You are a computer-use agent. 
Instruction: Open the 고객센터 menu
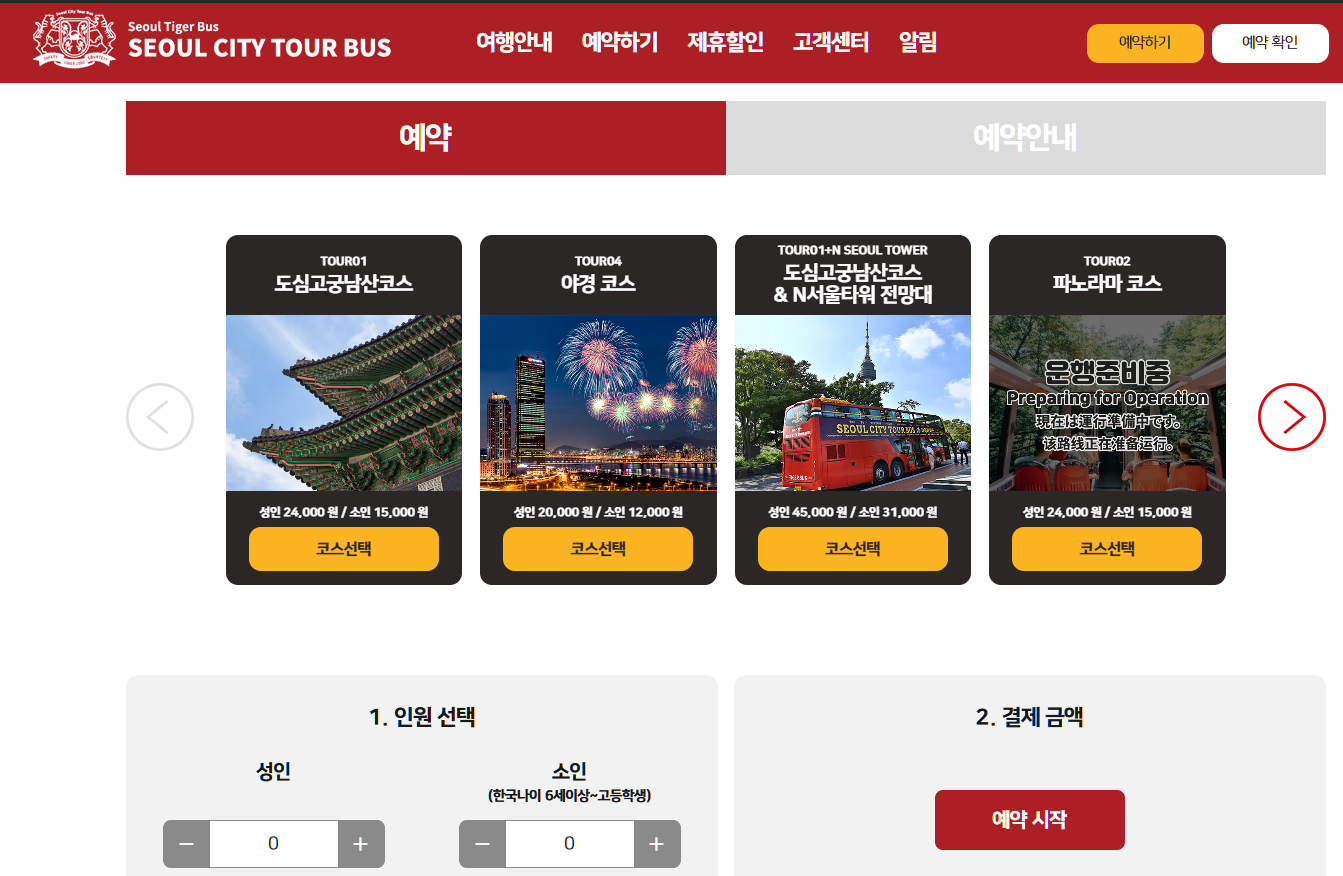tap(831, 42)
